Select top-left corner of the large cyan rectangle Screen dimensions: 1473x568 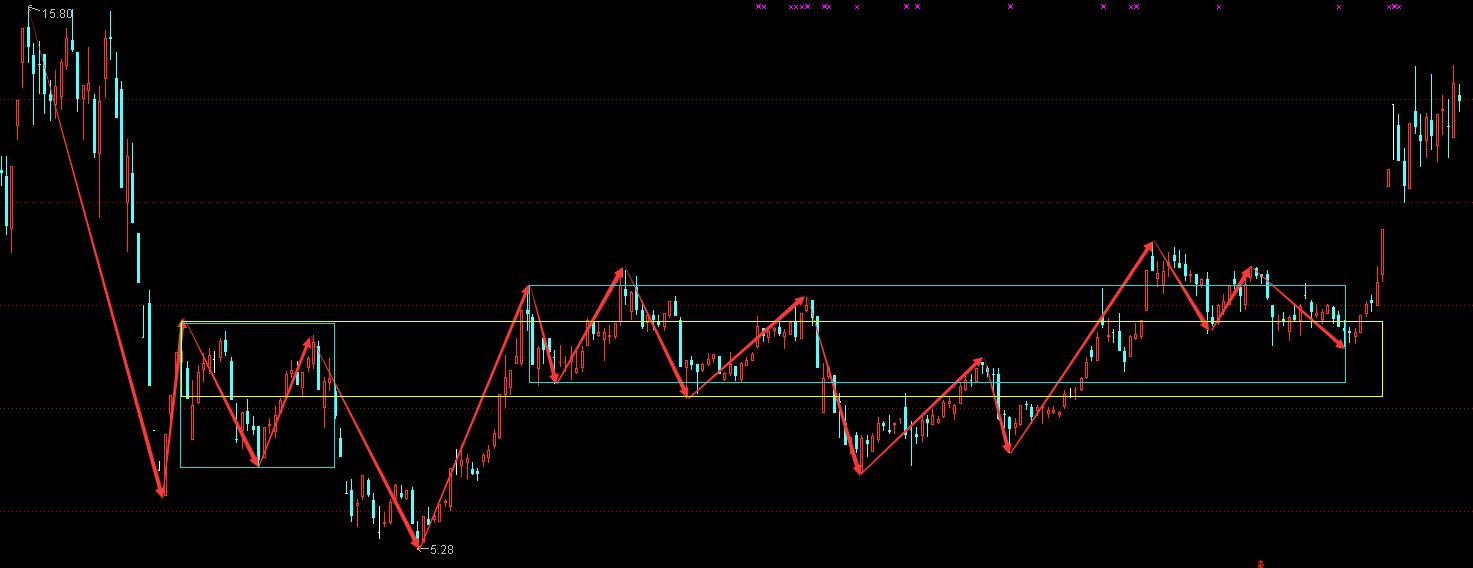(529, 287)
